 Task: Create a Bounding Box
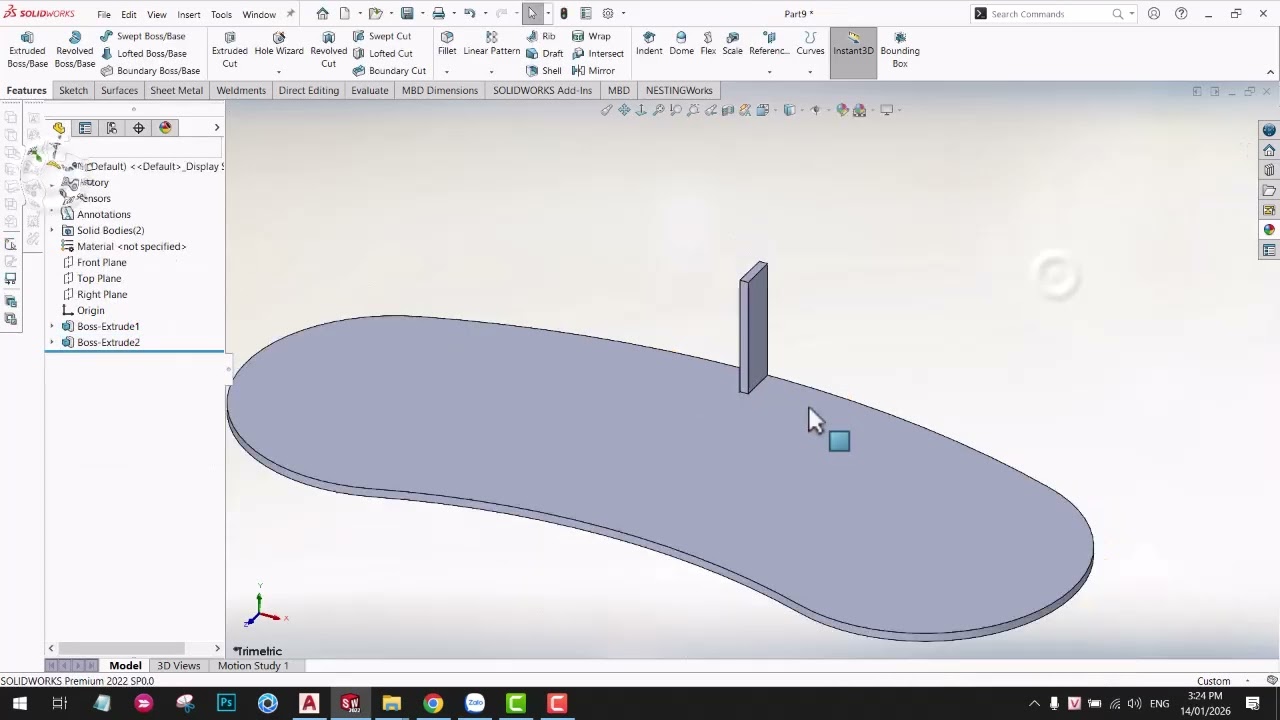click(900, 50)
